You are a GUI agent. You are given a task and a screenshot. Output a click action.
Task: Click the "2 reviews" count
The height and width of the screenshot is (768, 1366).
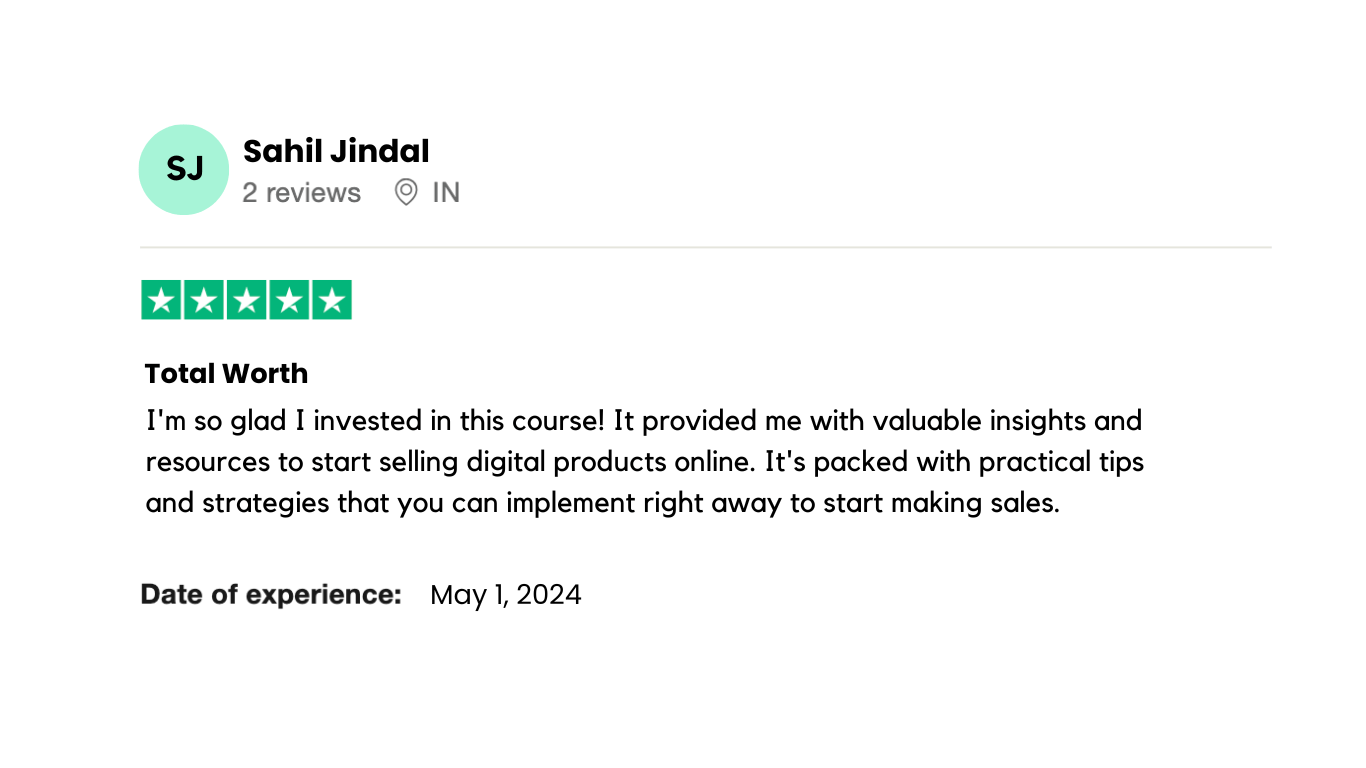point(301,192)
